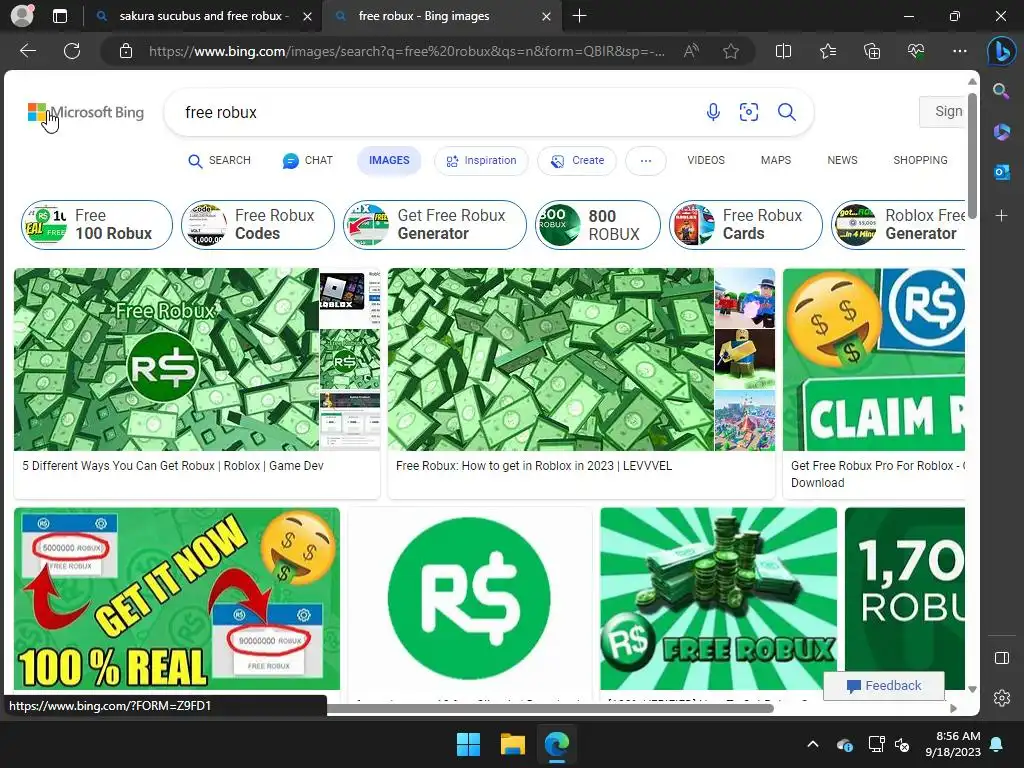
Task: Open visual search camera icon
Action: coord(748,112)
